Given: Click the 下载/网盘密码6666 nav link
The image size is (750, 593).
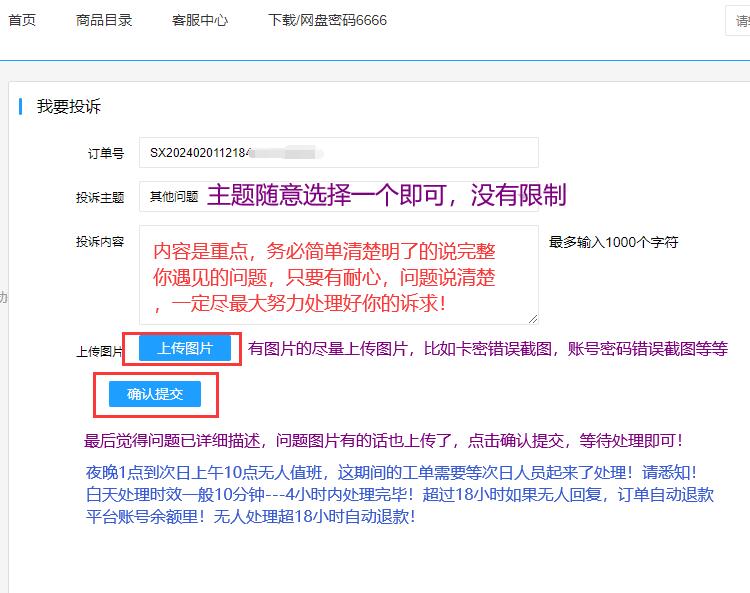Looking at the screenshot, I should [x=327, y=20].
